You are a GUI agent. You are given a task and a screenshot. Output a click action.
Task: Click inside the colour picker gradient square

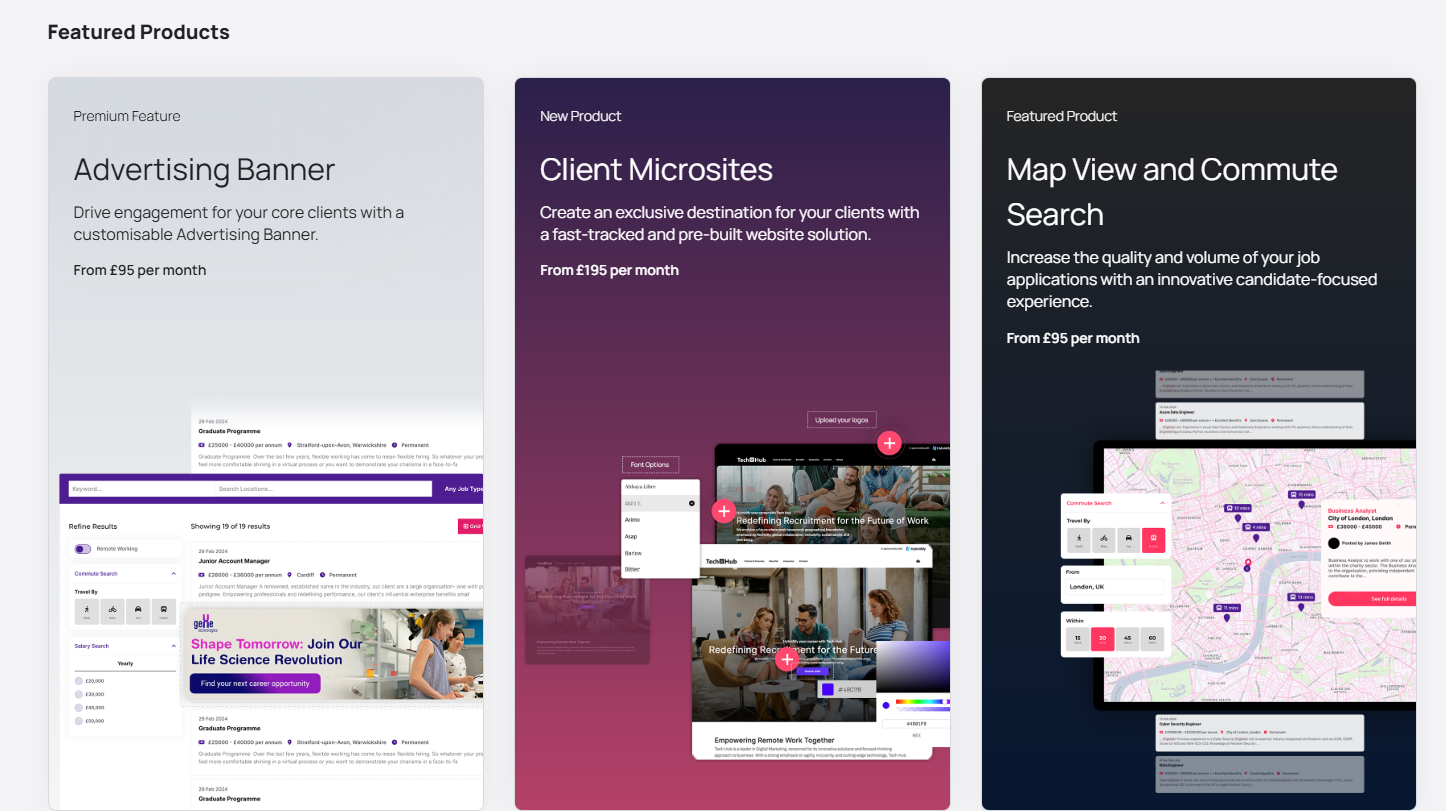pyautogui.click(x=913, y=667)
